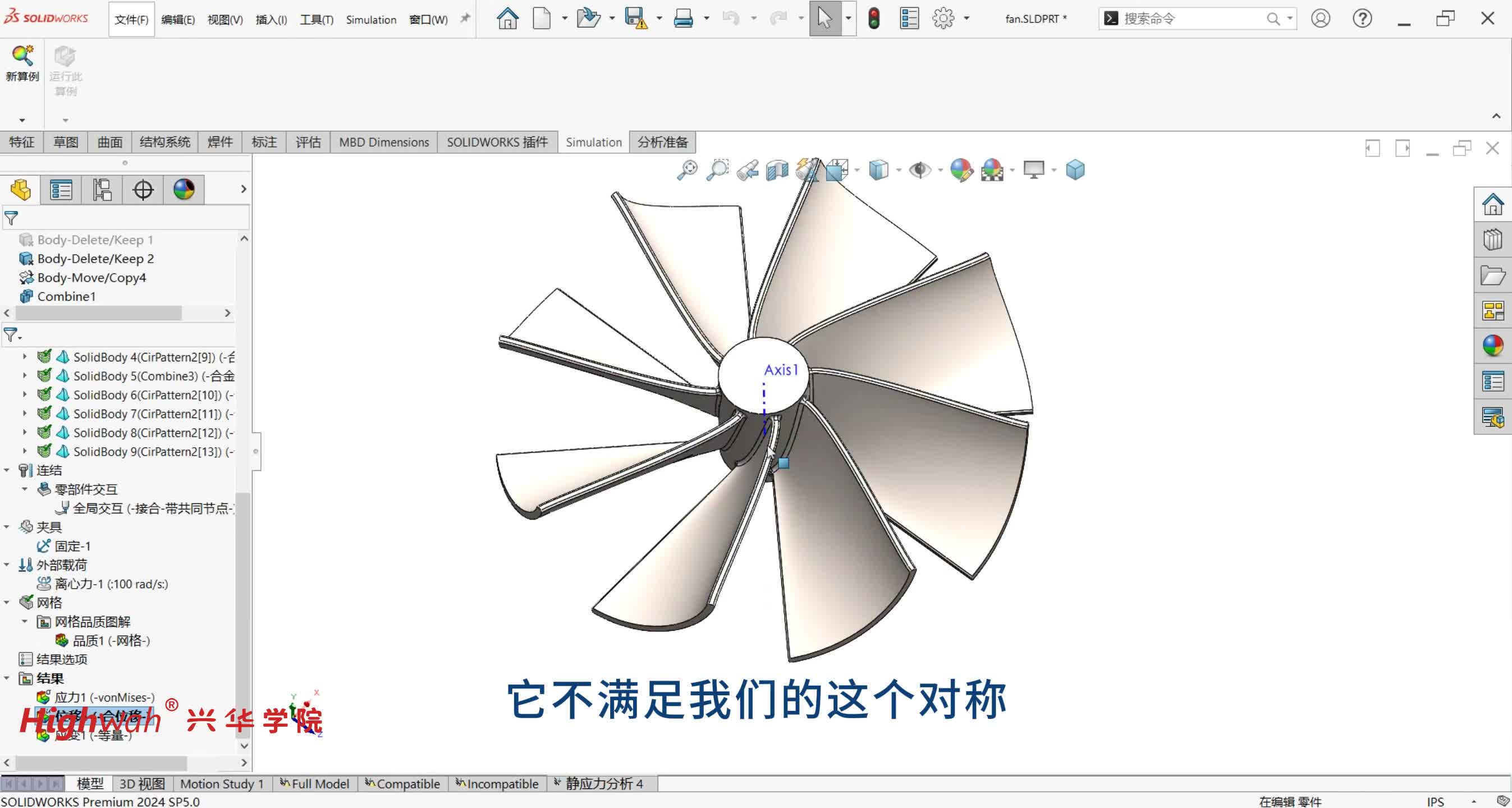Viewport: 1512px width, 808px height.
Task: Open the Options gear dropdown arrow
Action: (966, 19)
